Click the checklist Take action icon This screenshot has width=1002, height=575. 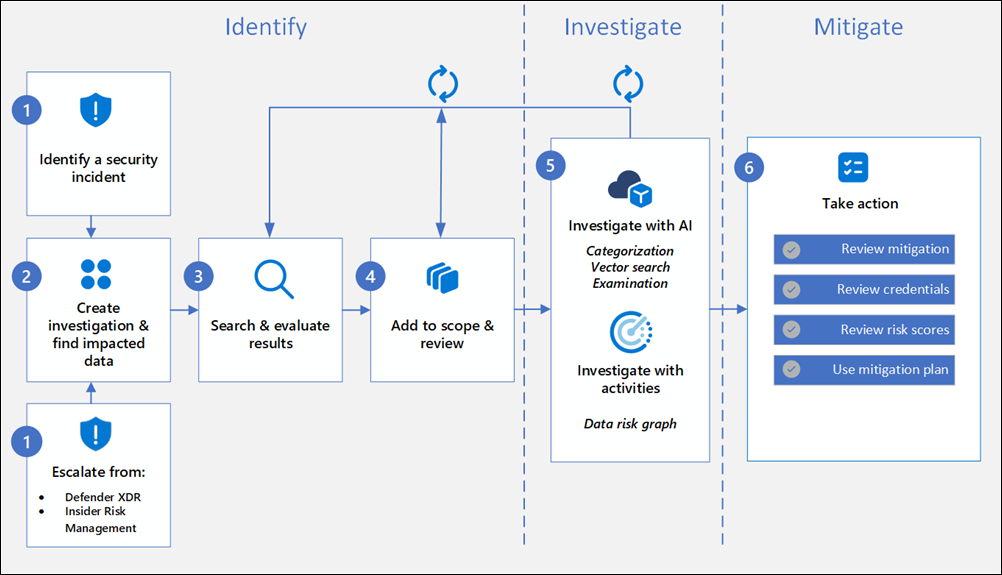pos(853,167)
